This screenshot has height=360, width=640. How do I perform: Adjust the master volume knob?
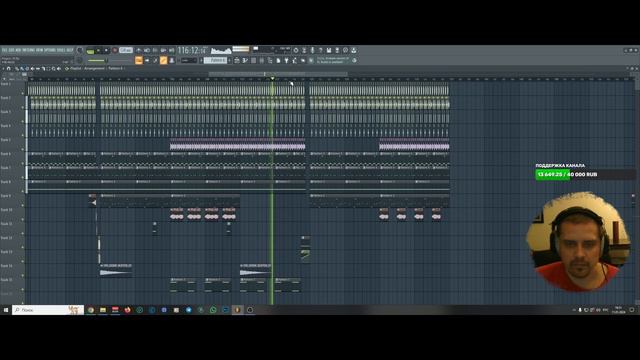(x=80, y=50)
